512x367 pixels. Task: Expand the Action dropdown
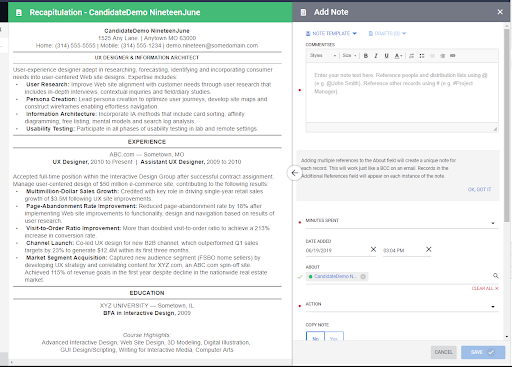point(402,305)
